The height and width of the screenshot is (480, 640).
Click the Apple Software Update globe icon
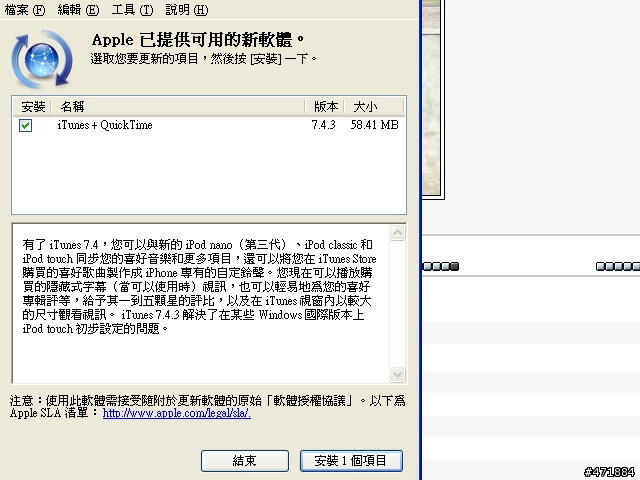coord(42,60)
